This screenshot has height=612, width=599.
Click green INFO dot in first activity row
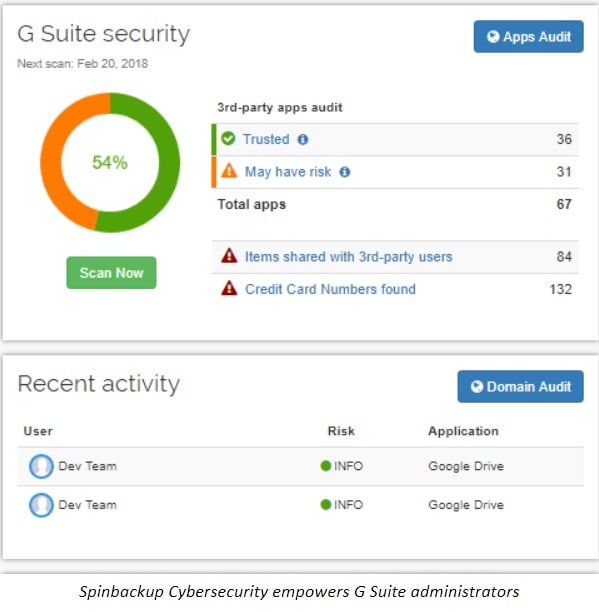325,466
